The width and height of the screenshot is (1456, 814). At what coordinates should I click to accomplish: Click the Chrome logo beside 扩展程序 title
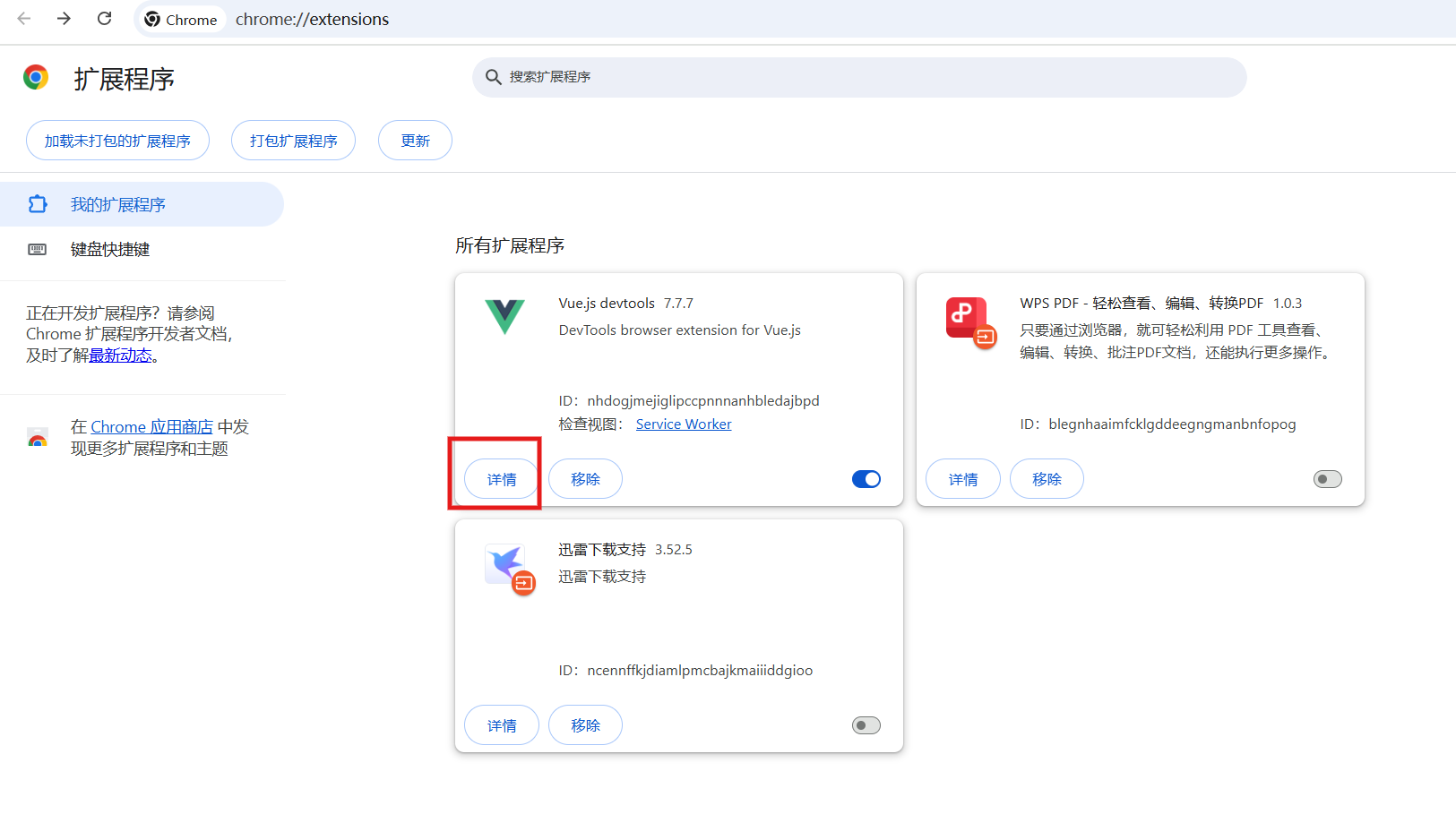tap(36, 77)
